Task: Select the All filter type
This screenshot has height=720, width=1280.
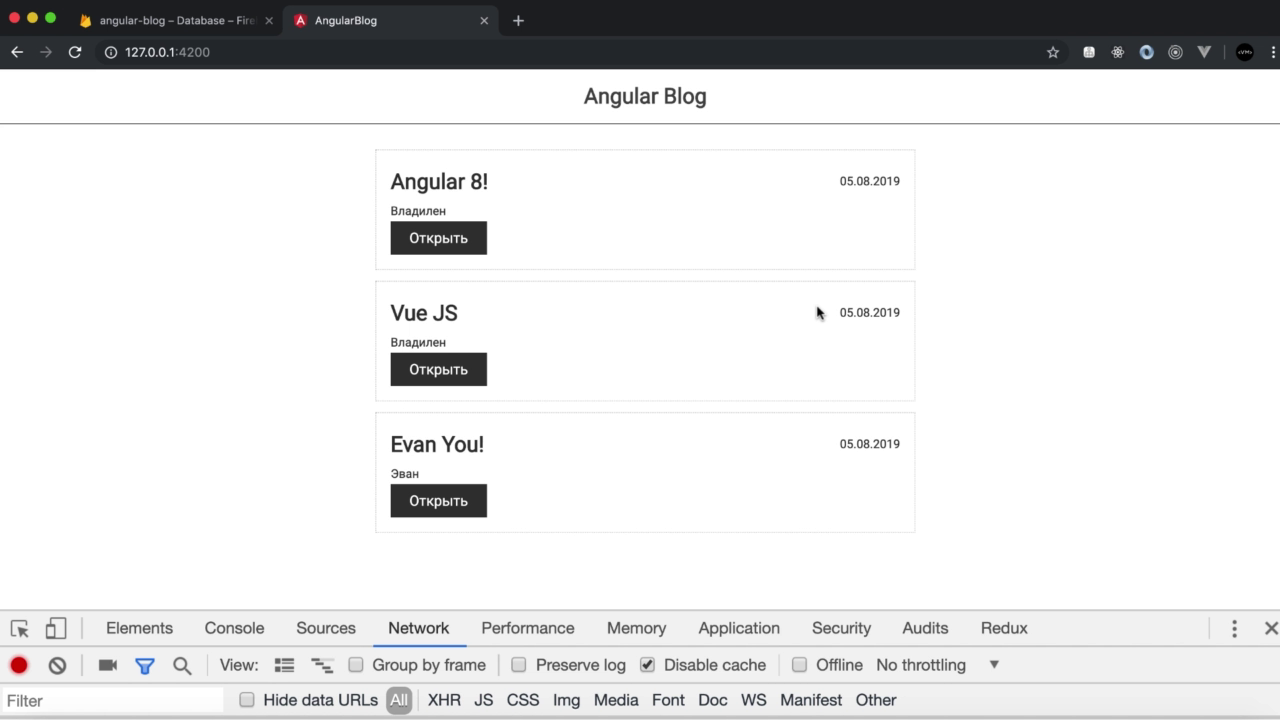Action: (x=399, y=700)
